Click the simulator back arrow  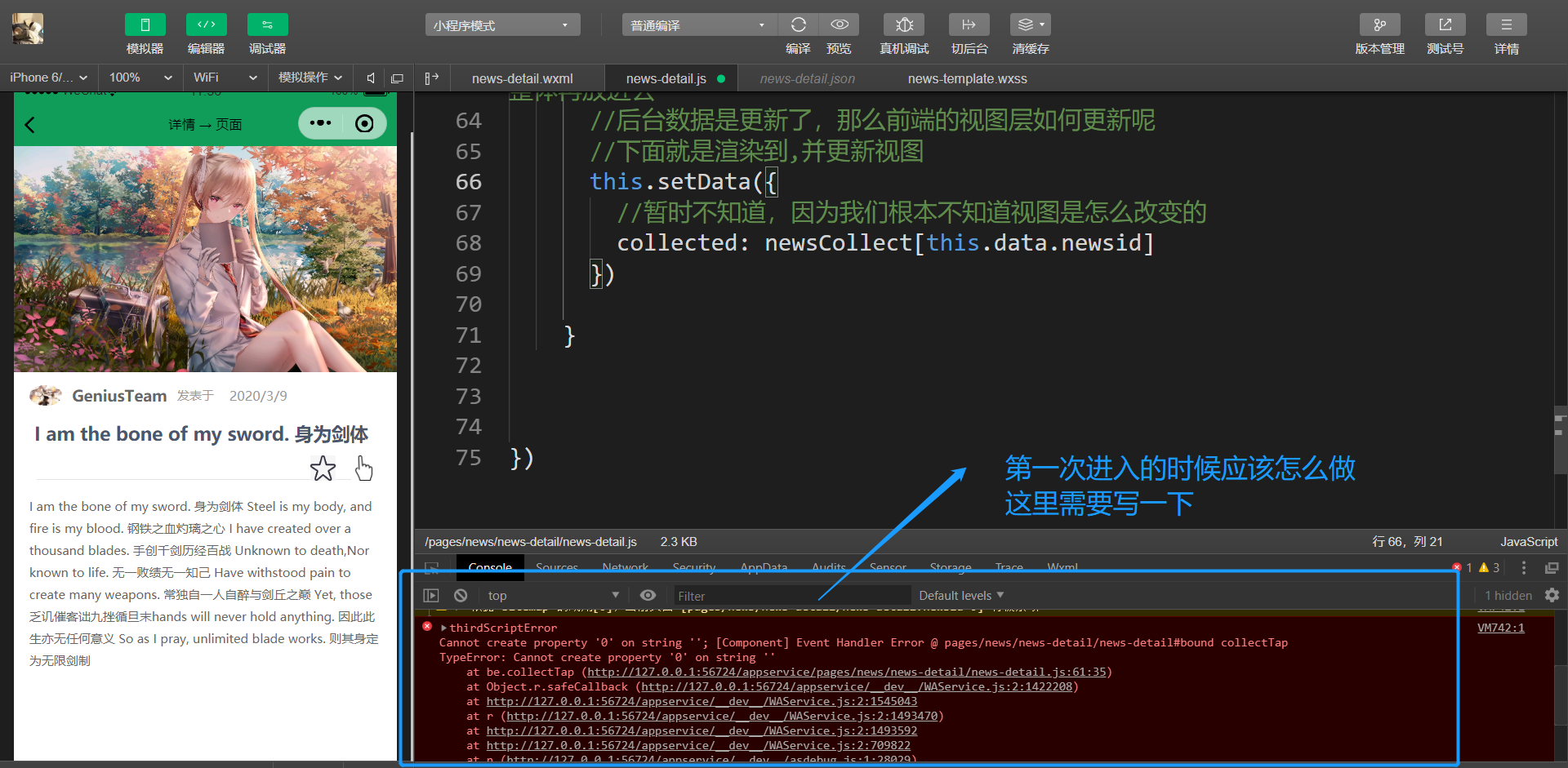[30, 125]
